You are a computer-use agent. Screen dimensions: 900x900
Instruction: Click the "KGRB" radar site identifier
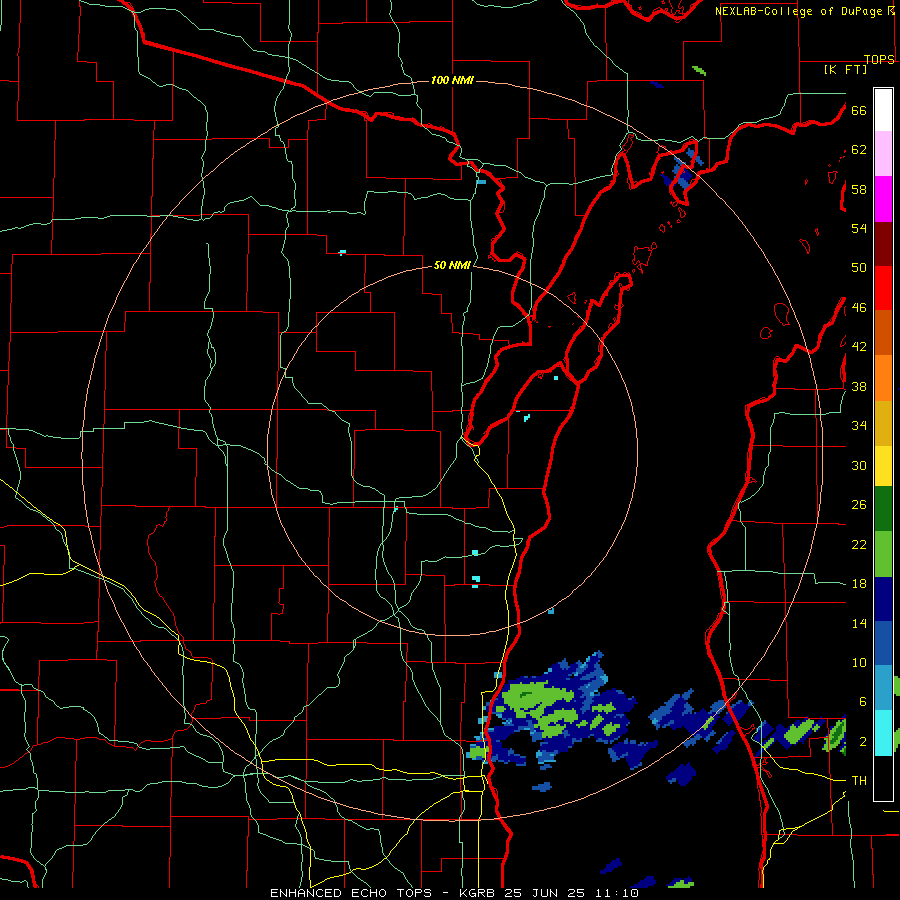tap(478, 893)
